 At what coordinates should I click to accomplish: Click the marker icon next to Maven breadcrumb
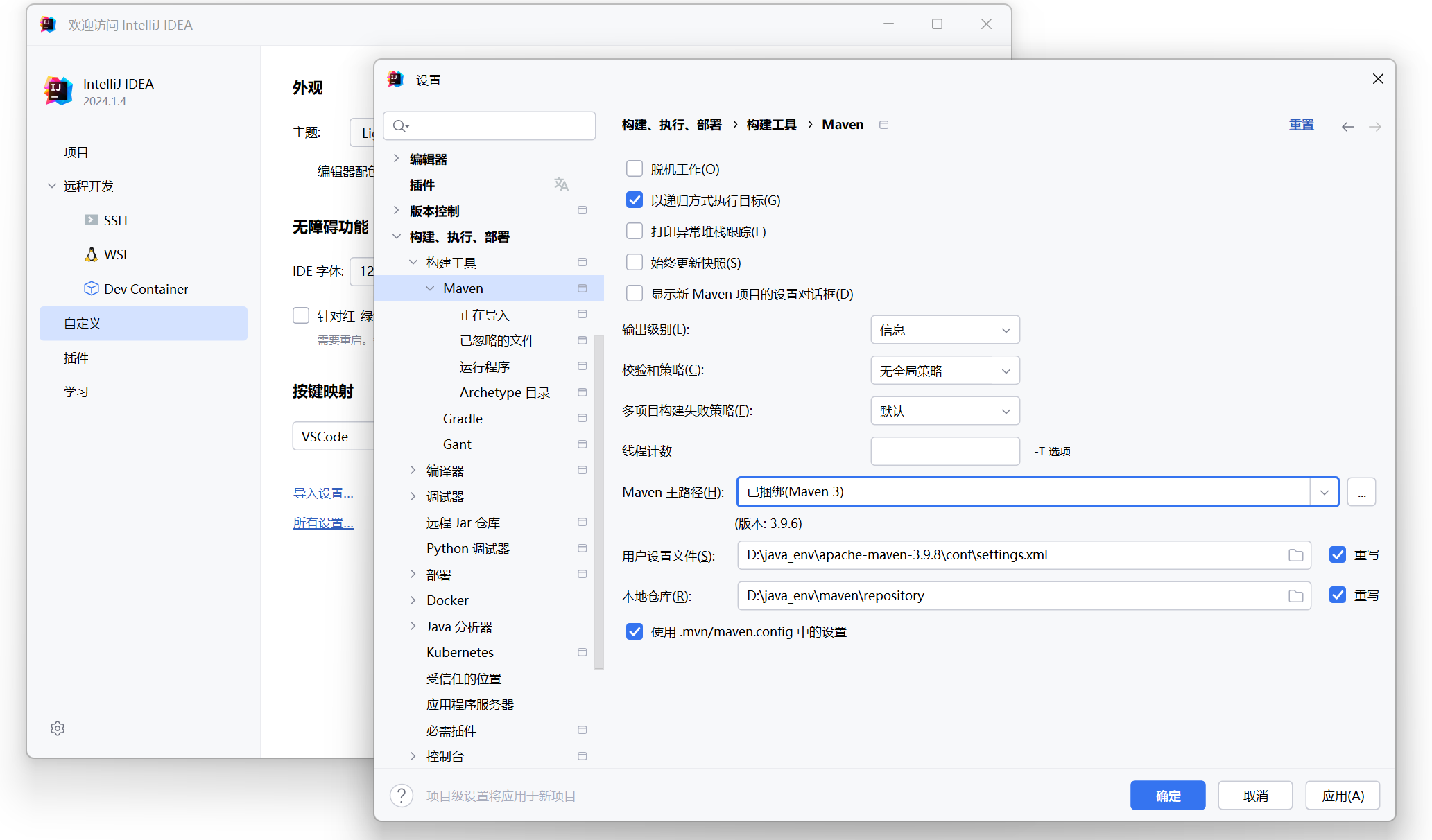click(883, 125)
